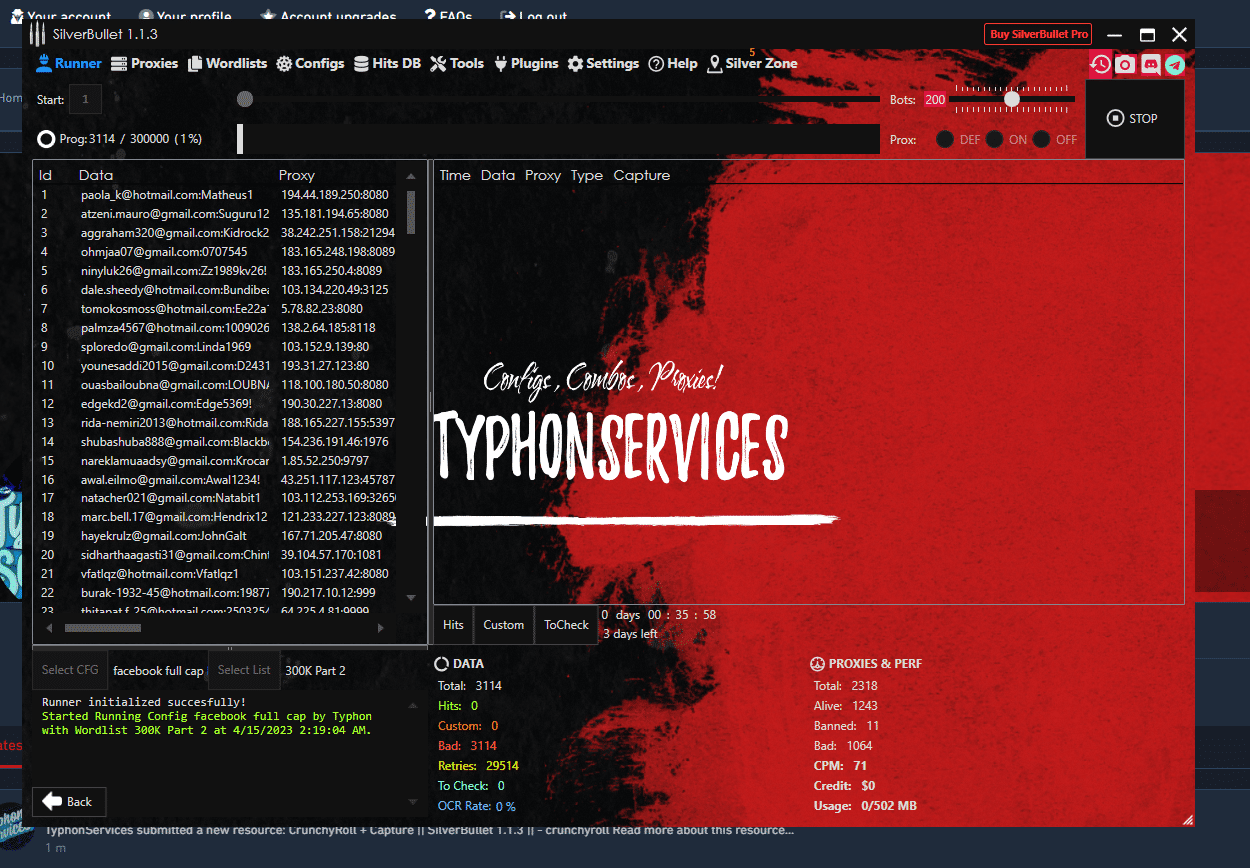The image size is (1250, 868).
Task: Open the Proxies manager
Action: (144, 63)
